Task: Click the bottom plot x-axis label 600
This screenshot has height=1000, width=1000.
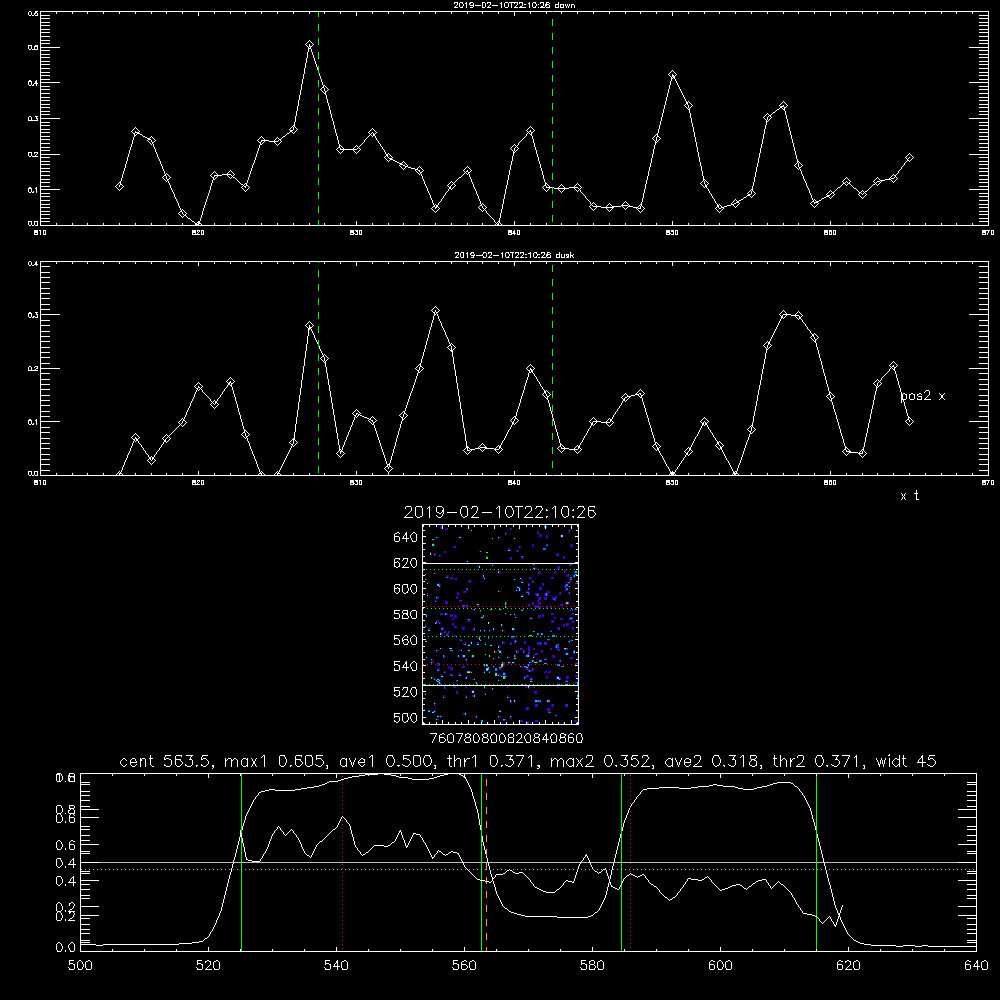Action: point(720,966)
